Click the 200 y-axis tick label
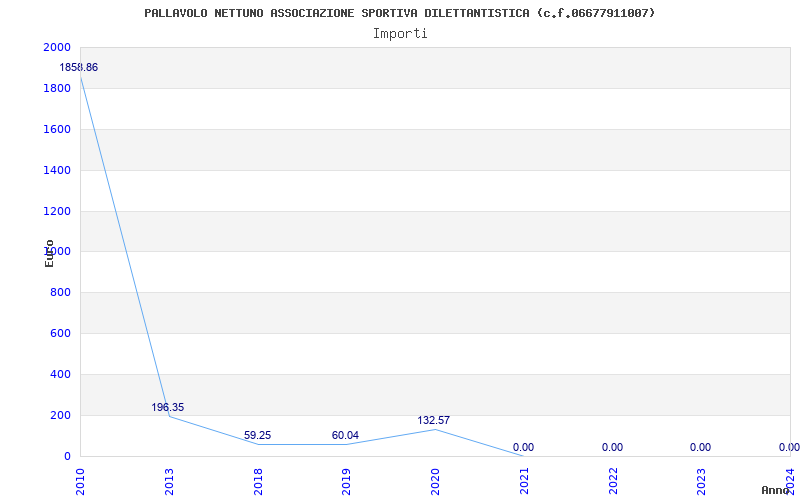Screen dimensions: 800x500 (61, 415)
